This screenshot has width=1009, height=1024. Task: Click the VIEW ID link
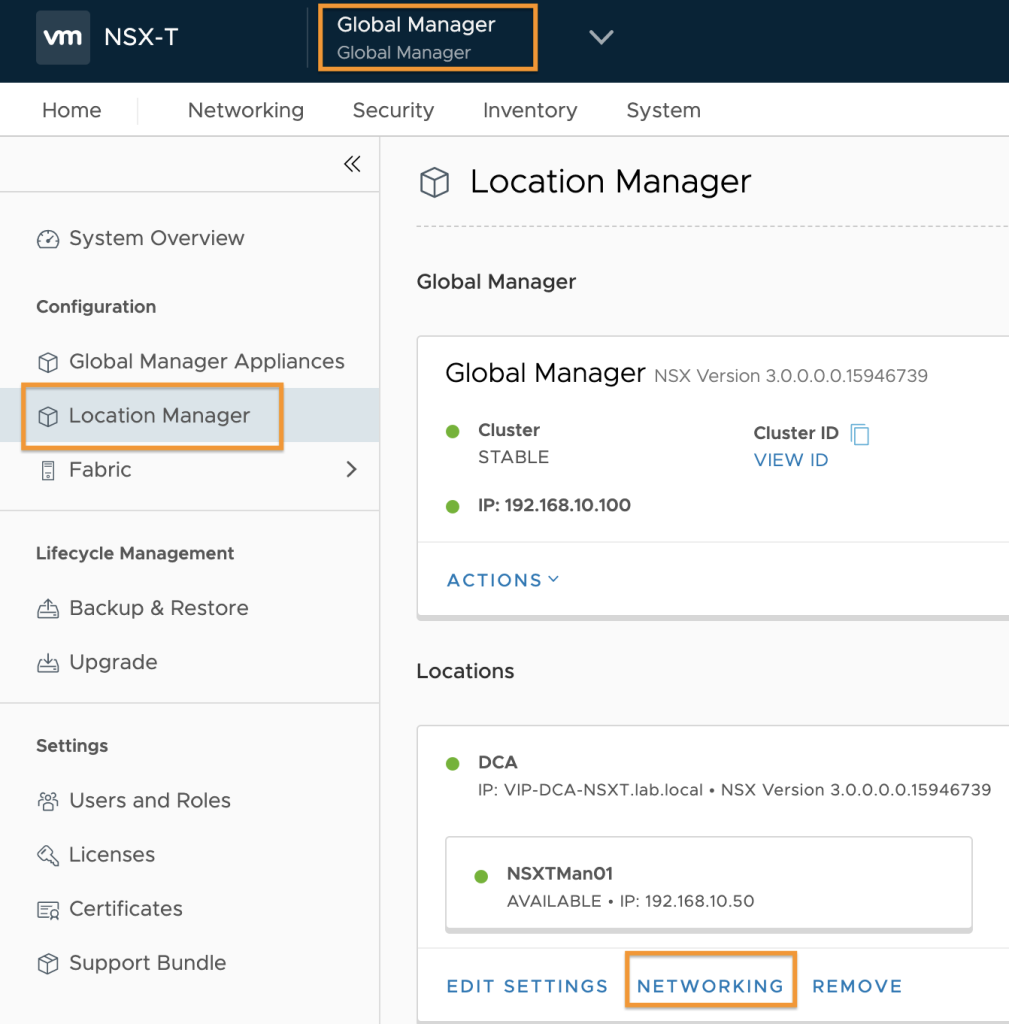(791, 460)
